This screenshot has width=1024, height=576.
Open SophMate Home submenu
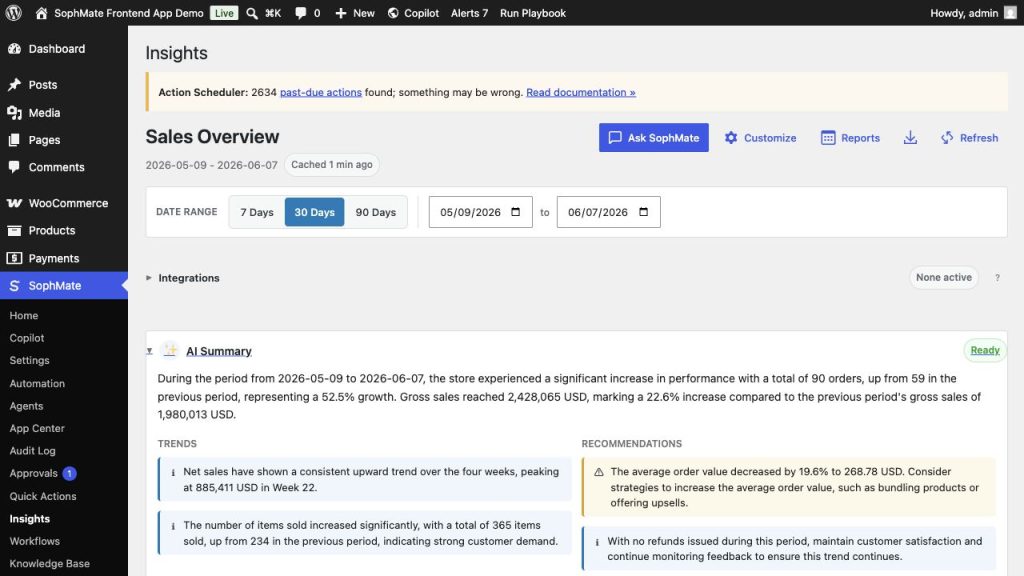click(24, 315)
